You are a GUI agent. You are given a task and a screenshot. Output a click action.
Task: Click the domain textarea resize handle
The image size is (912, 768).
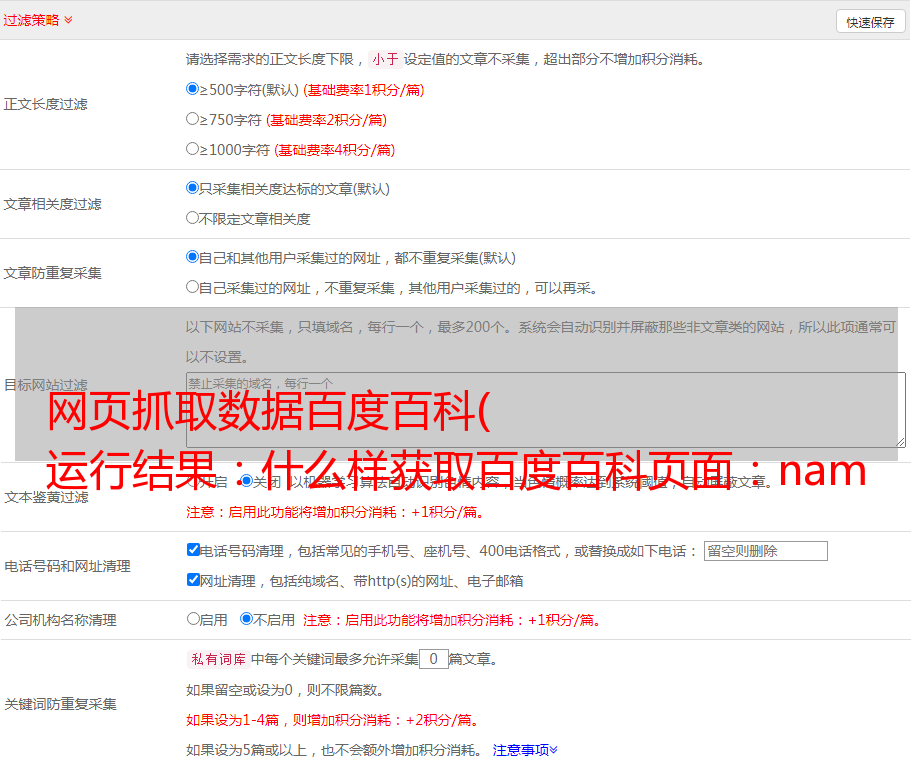click(x=900, y=441)
